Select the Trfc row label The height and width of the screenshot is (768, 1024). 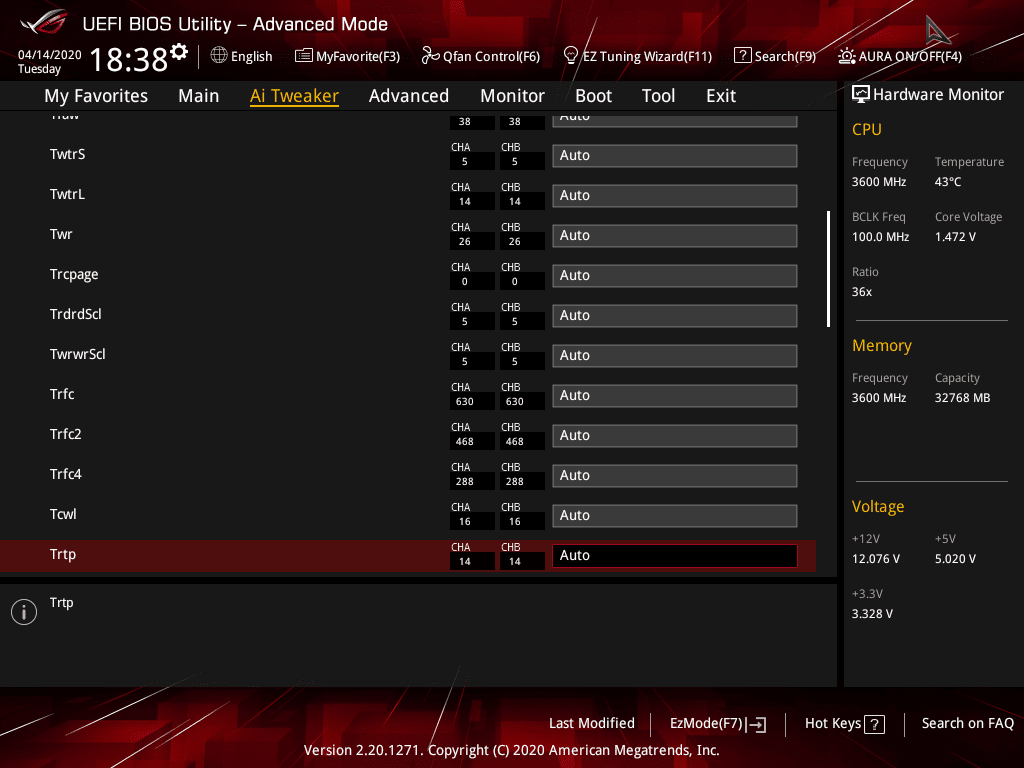(x=62, y=394)
